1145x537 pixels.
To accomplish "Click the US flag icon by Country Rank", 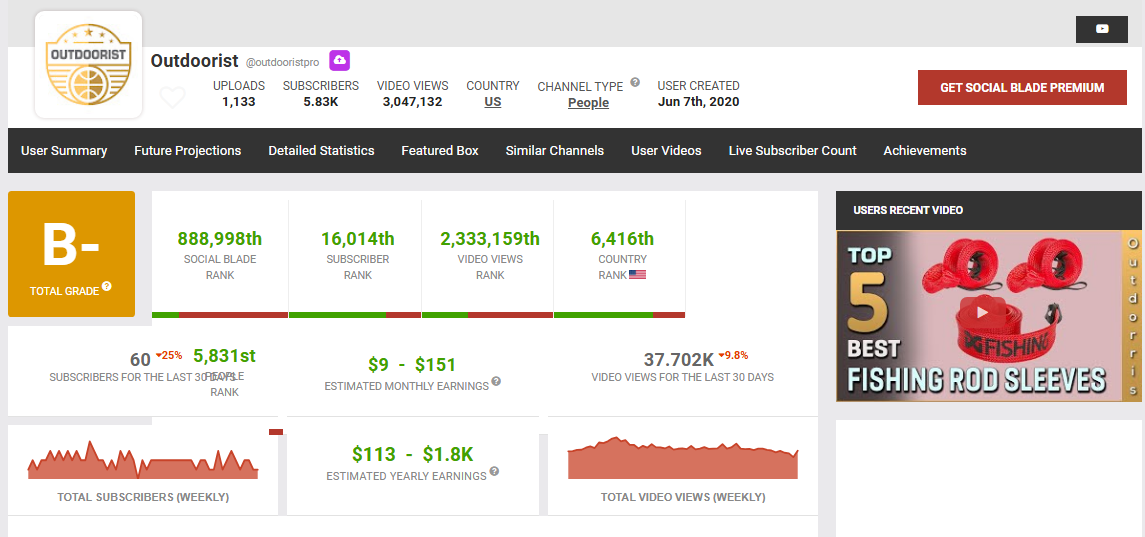I will point(637,275).
